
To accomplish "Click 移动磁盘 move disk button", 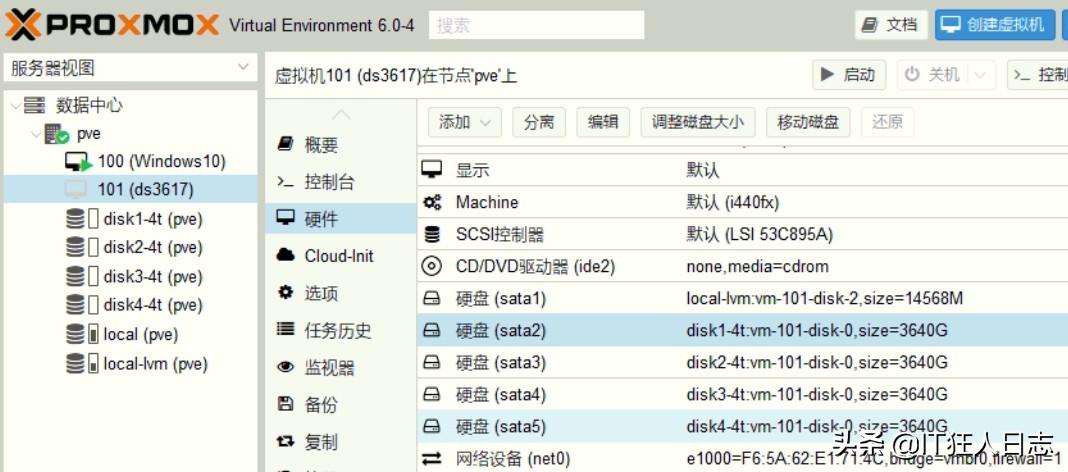I will (808, 123).
